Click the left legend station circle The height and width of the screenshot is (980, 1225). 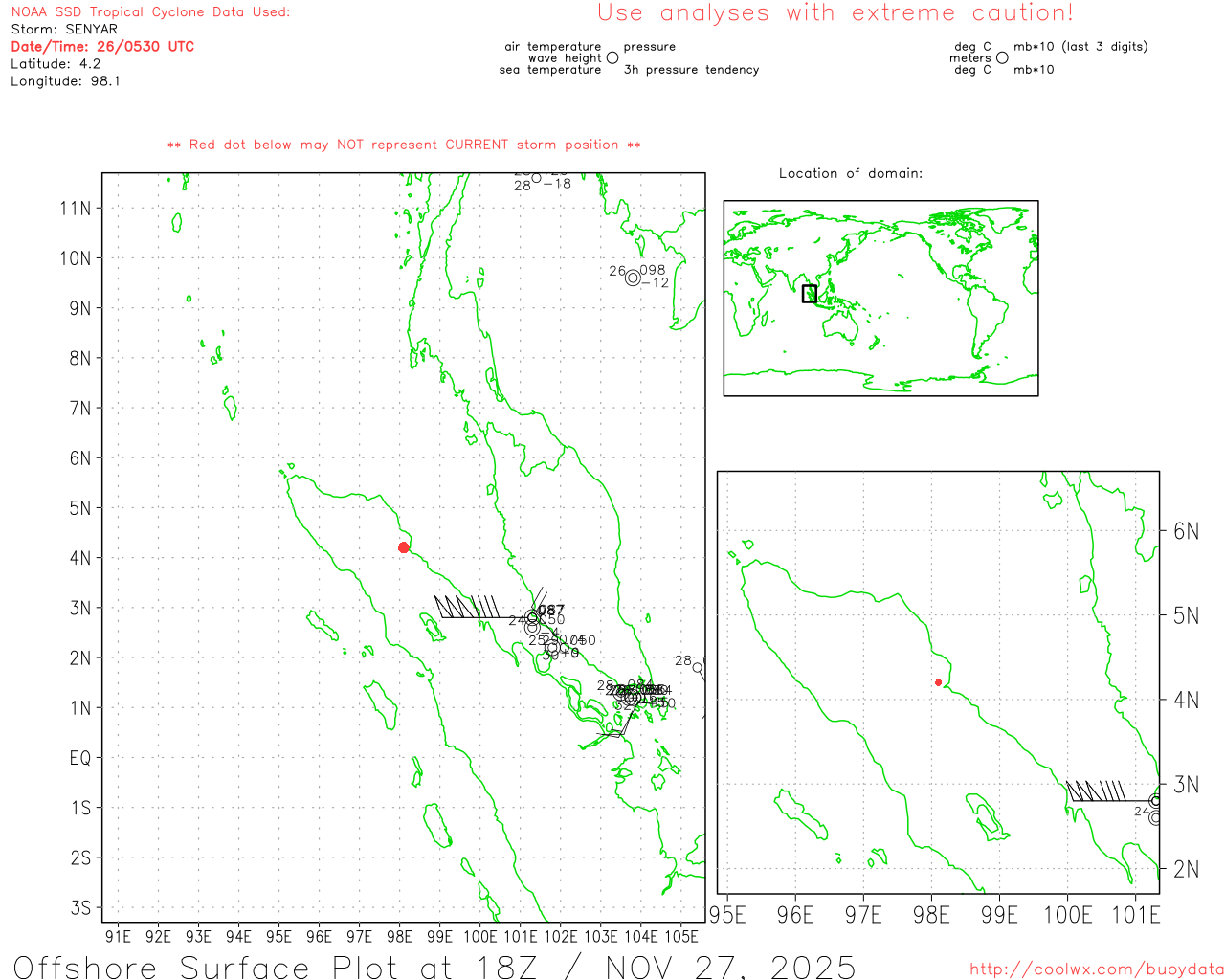click(612, 58)
